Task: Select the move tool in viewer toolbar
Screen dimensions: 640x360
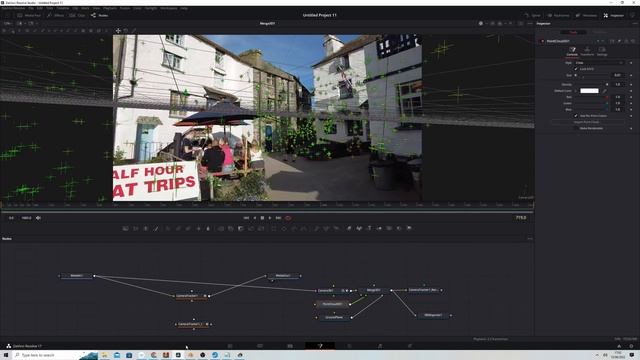Action: click(x=118, y=31)
